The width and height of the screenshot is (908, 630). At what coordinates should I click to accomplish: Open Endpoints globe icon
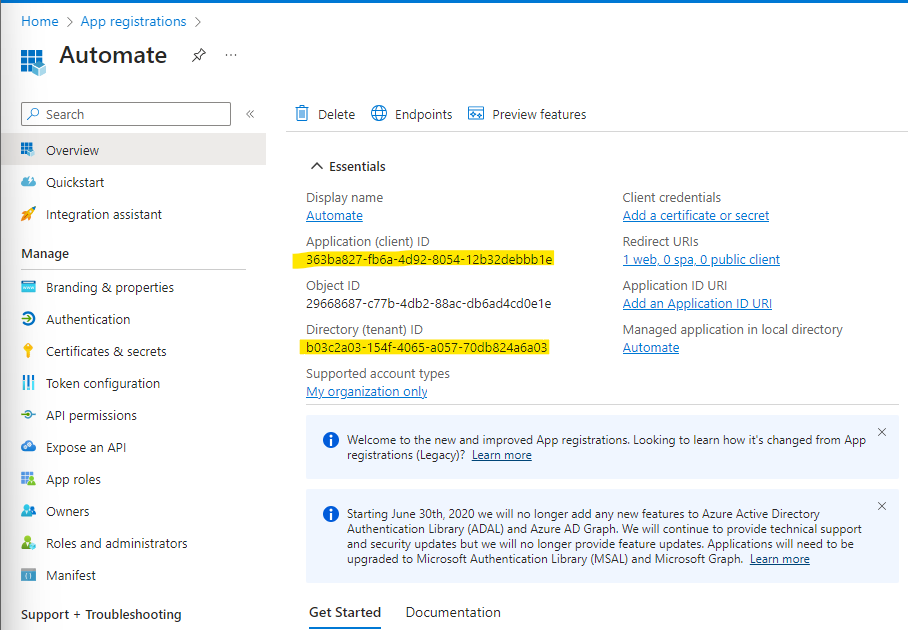point(379,114)
